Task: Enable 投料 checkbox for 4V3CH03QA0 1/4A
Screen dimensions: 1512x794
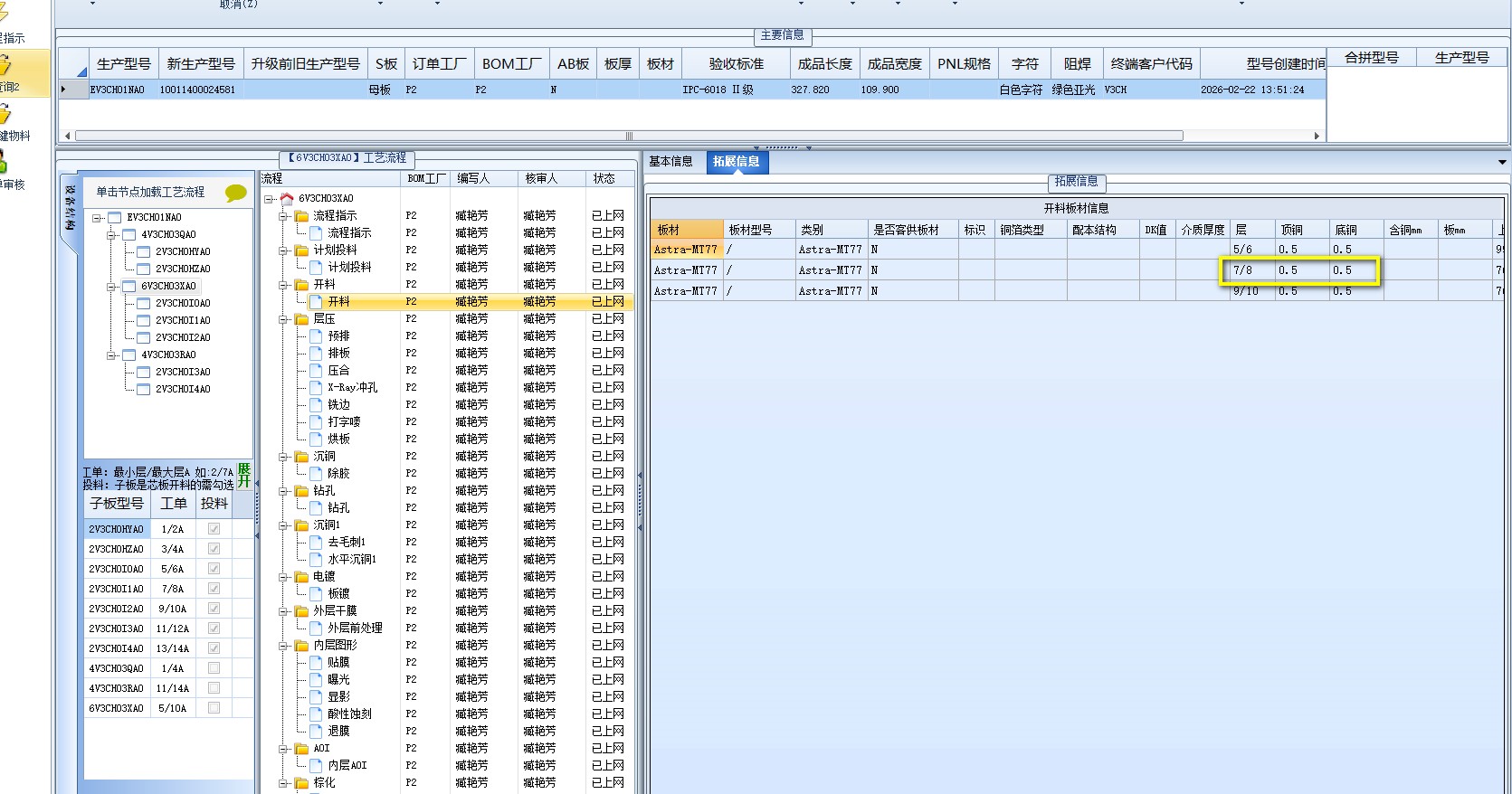Action: [x=214, y=668]
